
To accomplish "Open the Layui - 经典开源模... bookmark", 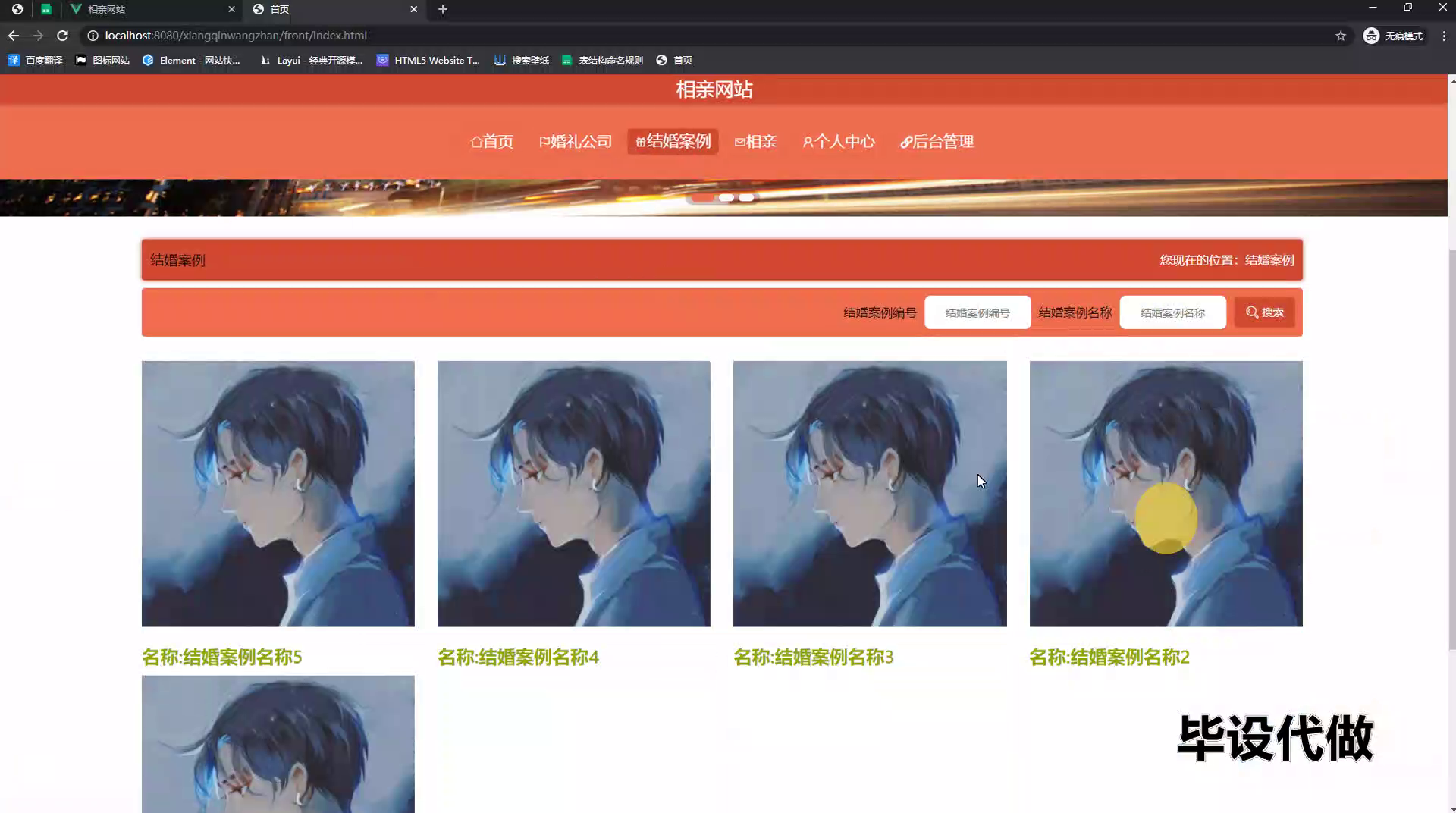I will coord(311,60).
